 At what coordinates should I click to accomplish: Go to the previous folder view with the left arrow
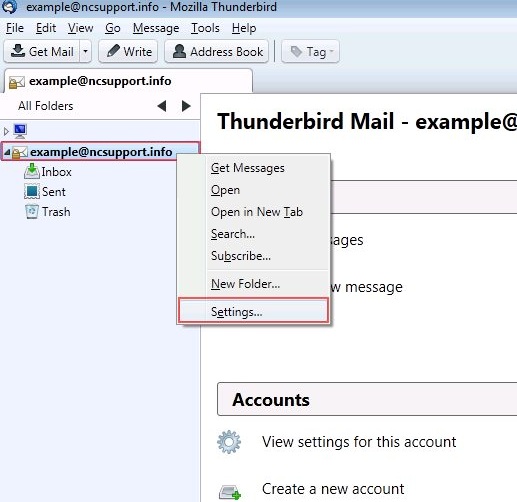click(162, 106)
